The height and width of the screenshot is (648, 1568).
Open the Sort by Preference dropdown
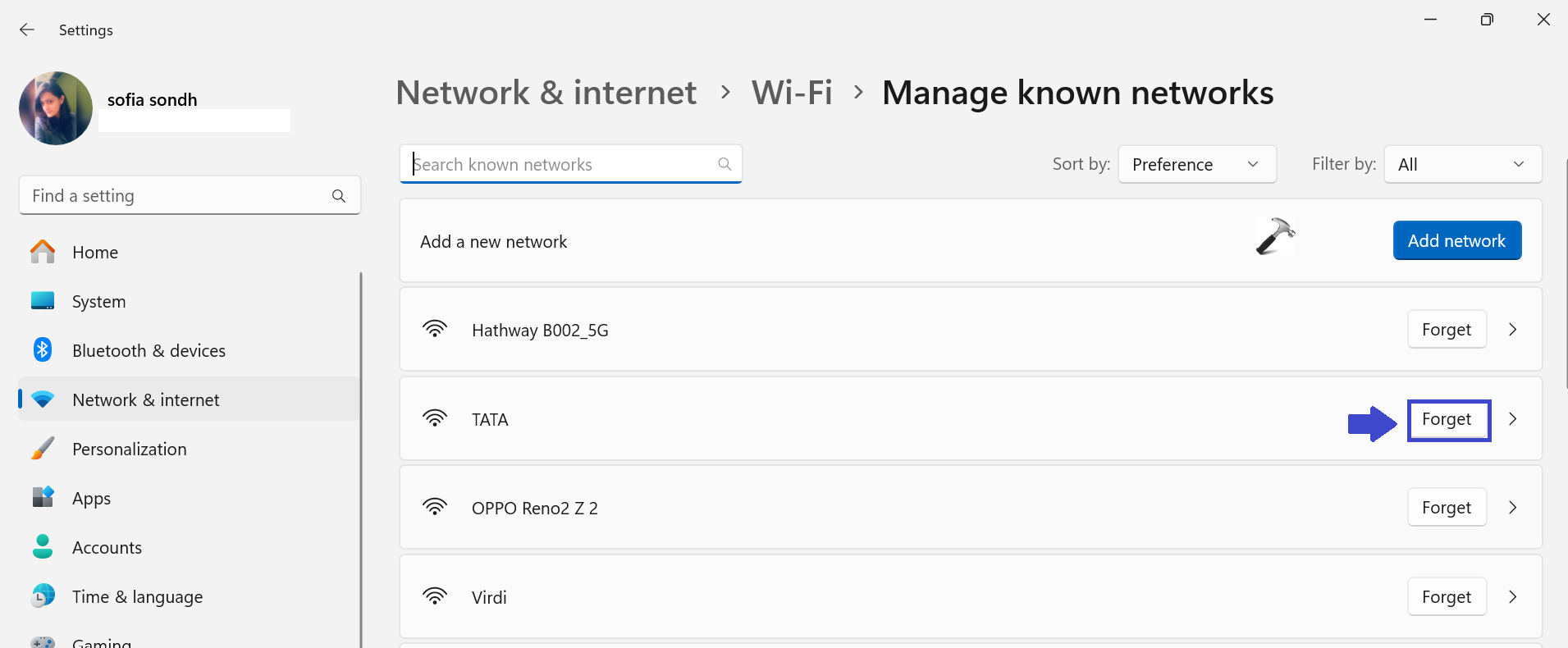pyautogui.click(x=1196, y=164)
